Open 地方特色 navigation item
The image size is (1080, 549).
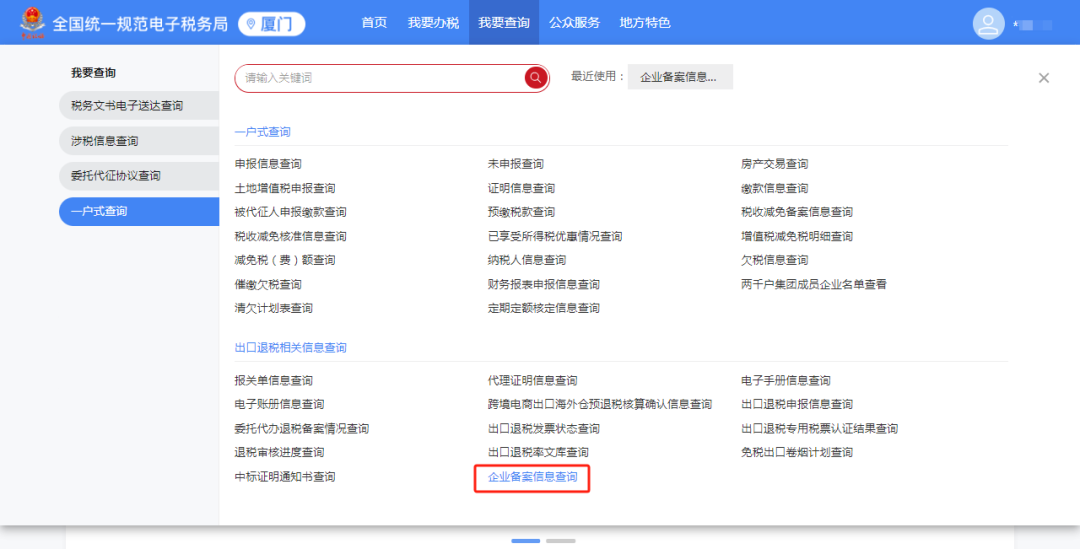pos(645,23)
